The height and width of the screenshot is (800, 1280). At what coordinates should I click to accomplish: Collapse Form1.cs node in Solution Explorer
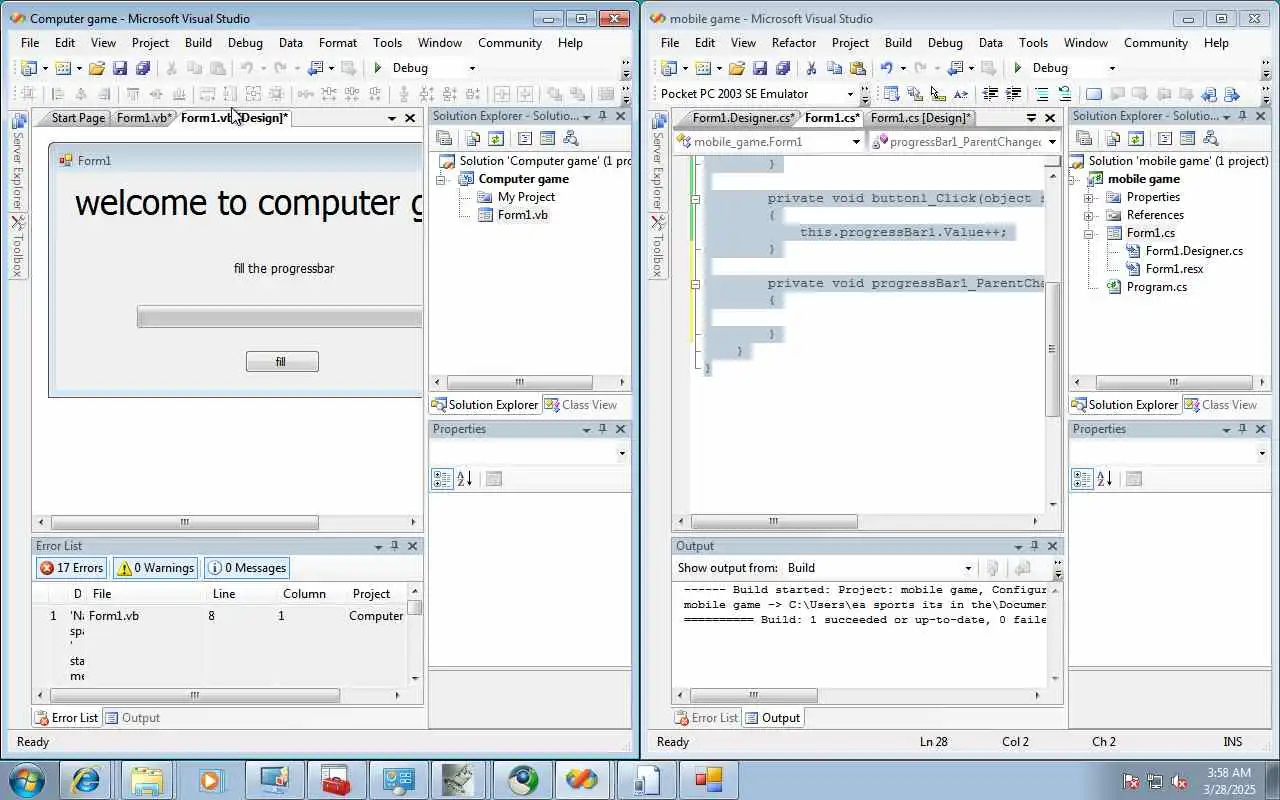coord(1088,233)
